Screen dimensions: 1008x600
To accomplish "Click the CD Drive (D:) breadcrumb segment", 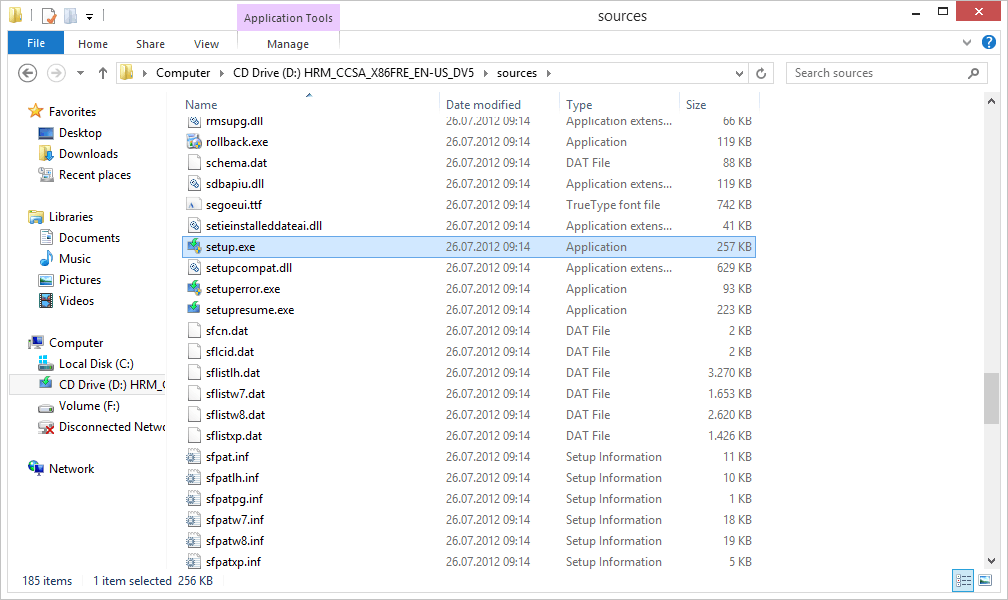I will click(354, 73).
